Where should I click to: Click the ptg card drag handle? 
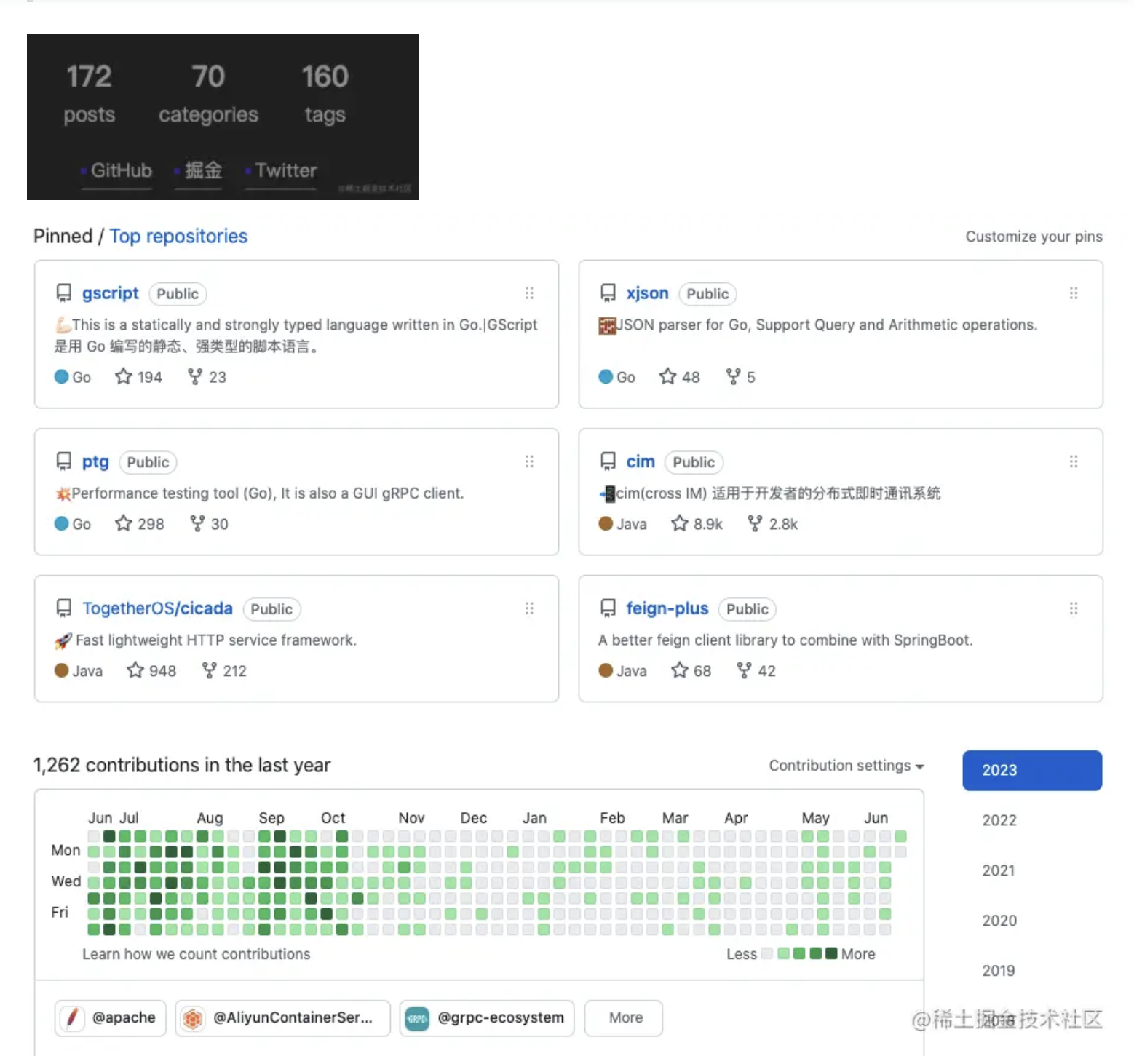(x=529, y=461)
